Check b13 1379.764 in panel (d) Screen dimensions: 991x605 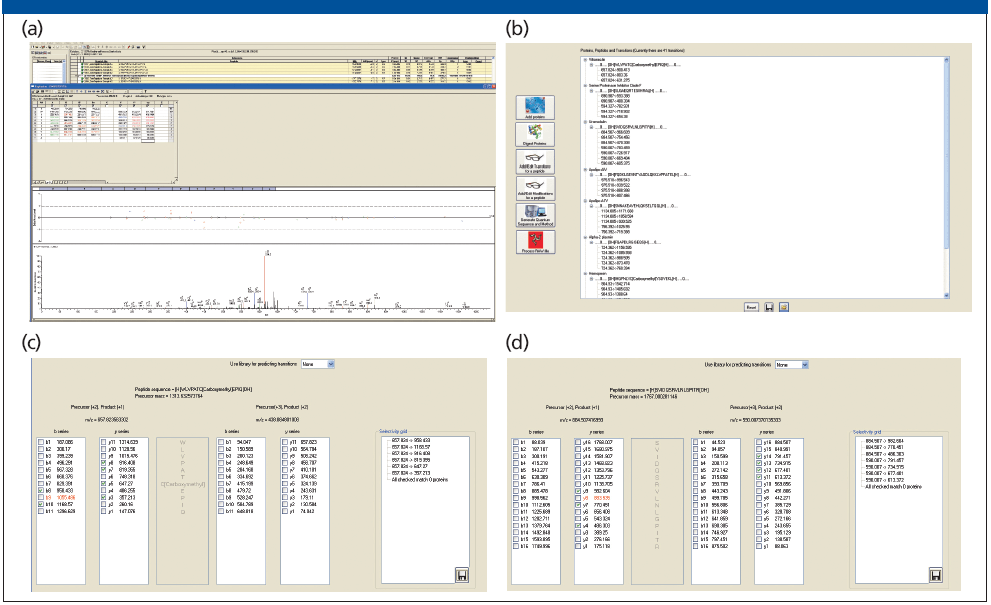[x=516, y=525]
